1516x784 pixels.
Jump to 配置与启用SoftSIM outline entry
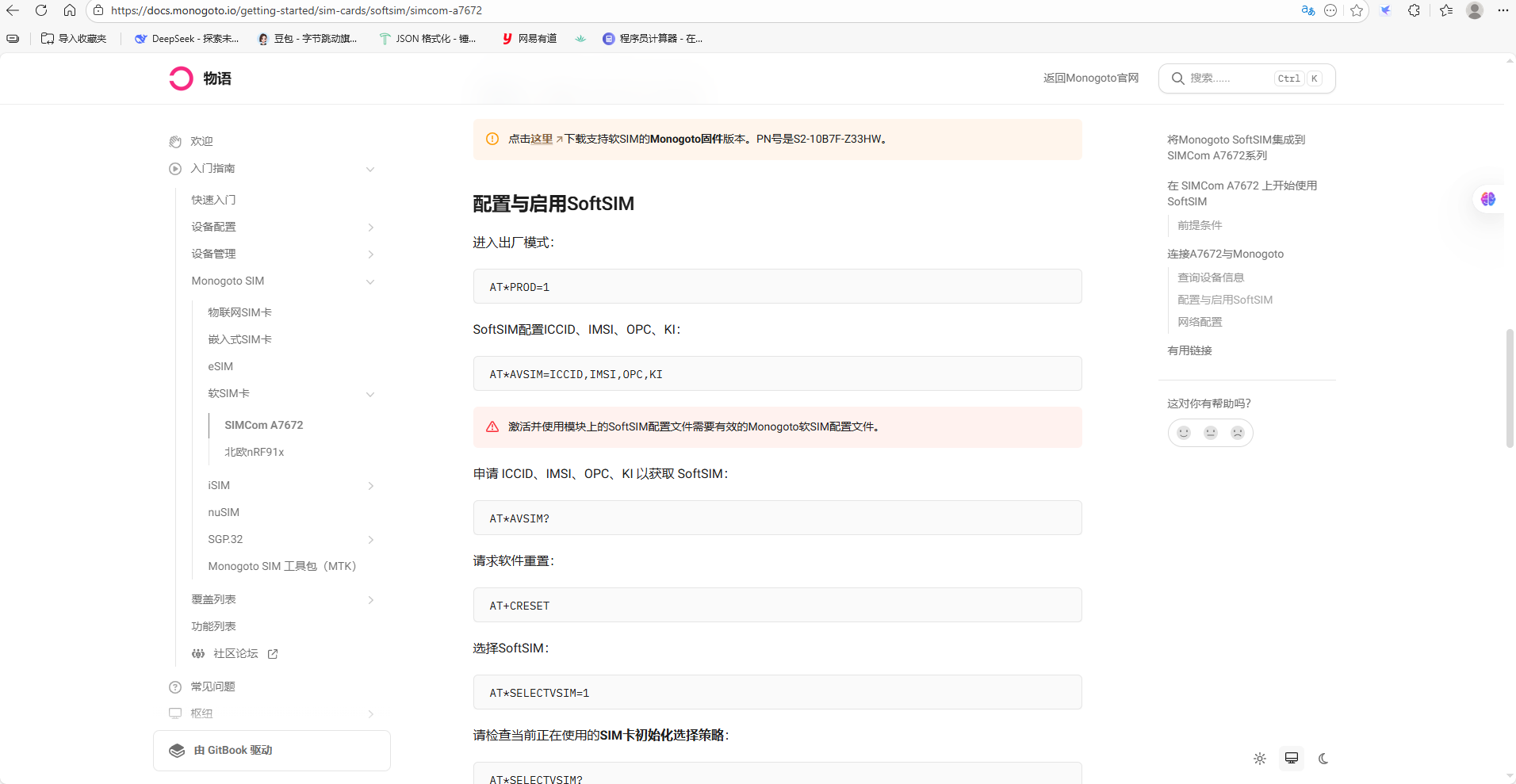click(x=1225, y=300)
